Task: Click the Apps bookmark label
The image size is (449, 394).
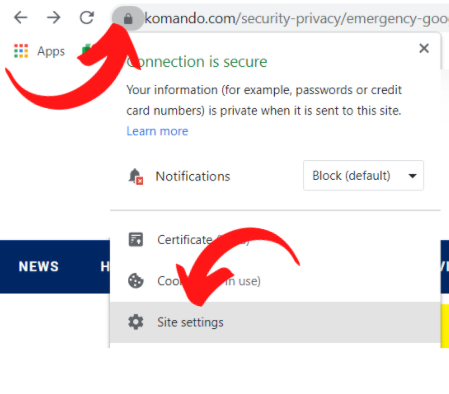Action: coord(51,51)
